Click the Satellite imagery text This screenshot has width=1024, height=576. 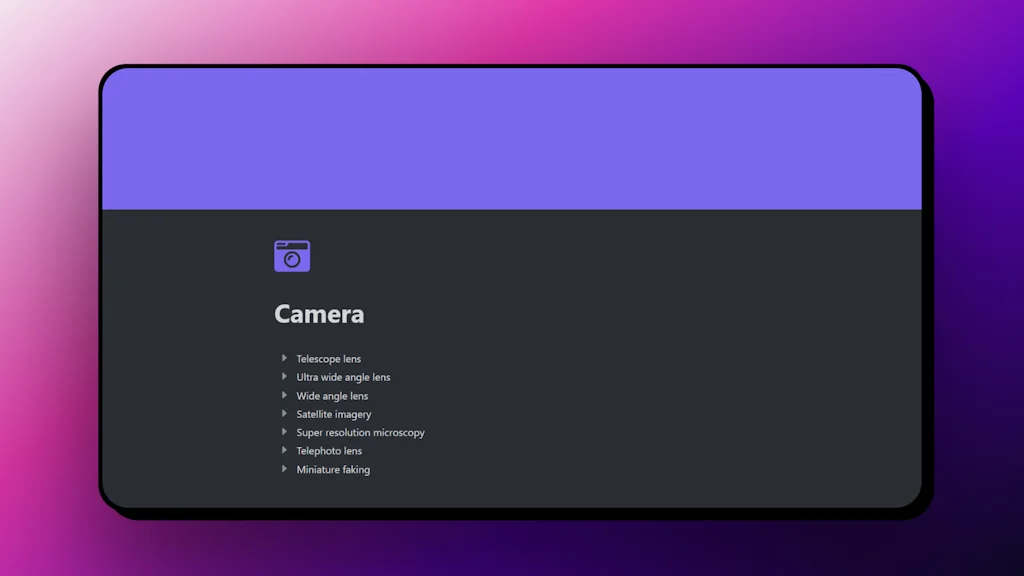[333, 414]
